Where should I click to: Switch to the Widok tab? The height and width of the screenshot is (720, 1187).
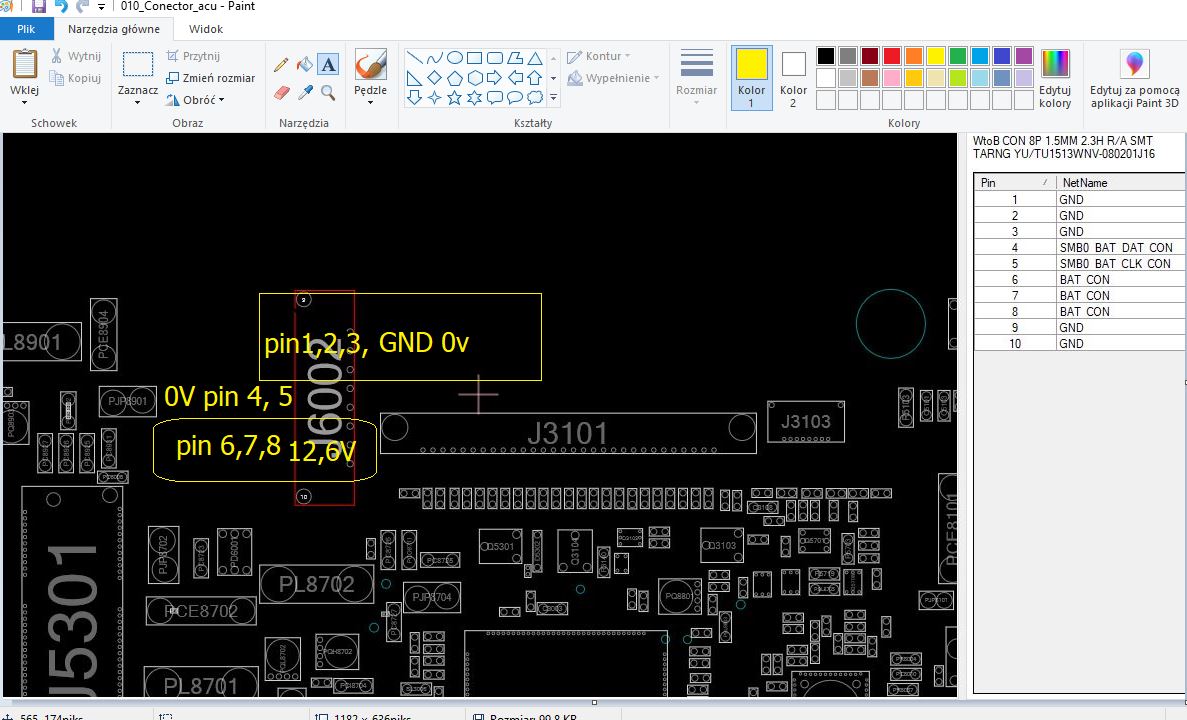(x=206, y=29)
